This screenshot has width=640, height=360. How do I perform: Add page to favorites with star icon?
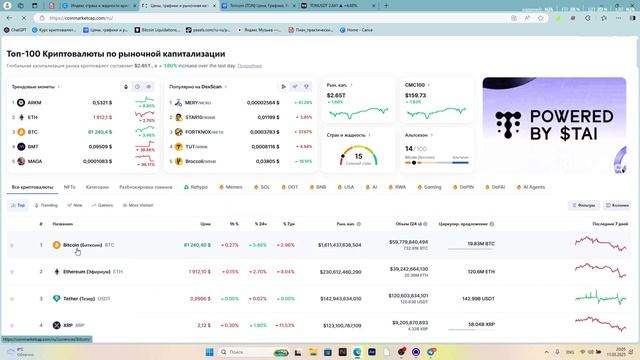[x=541, y=18]
